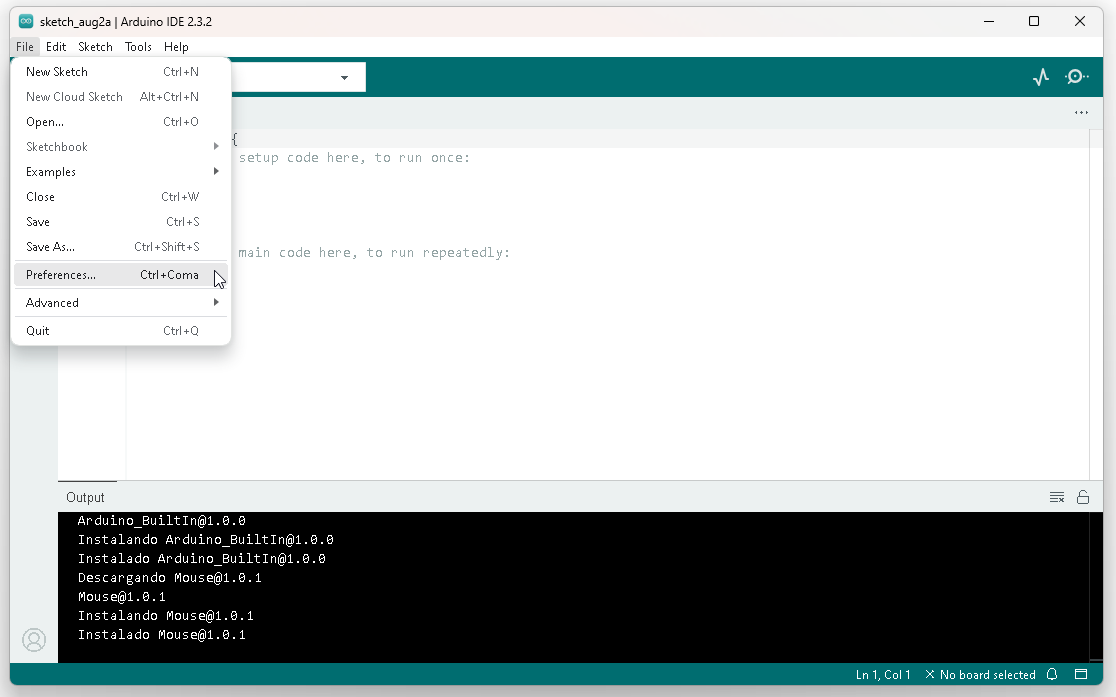Open the Serial Monitor

pos(1076,76)
